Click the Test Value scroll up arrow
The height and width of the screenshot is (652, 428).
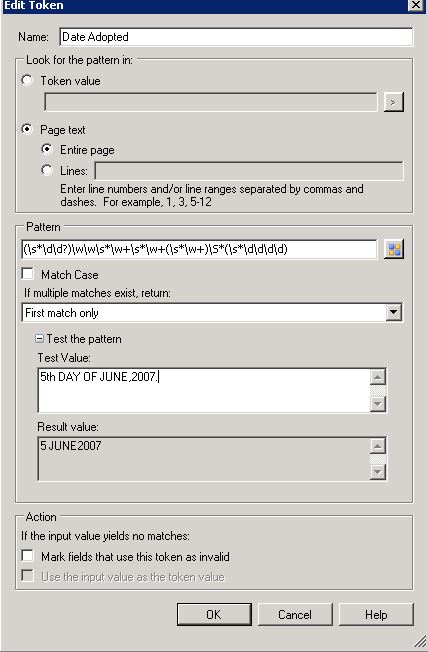click(378, 377)
